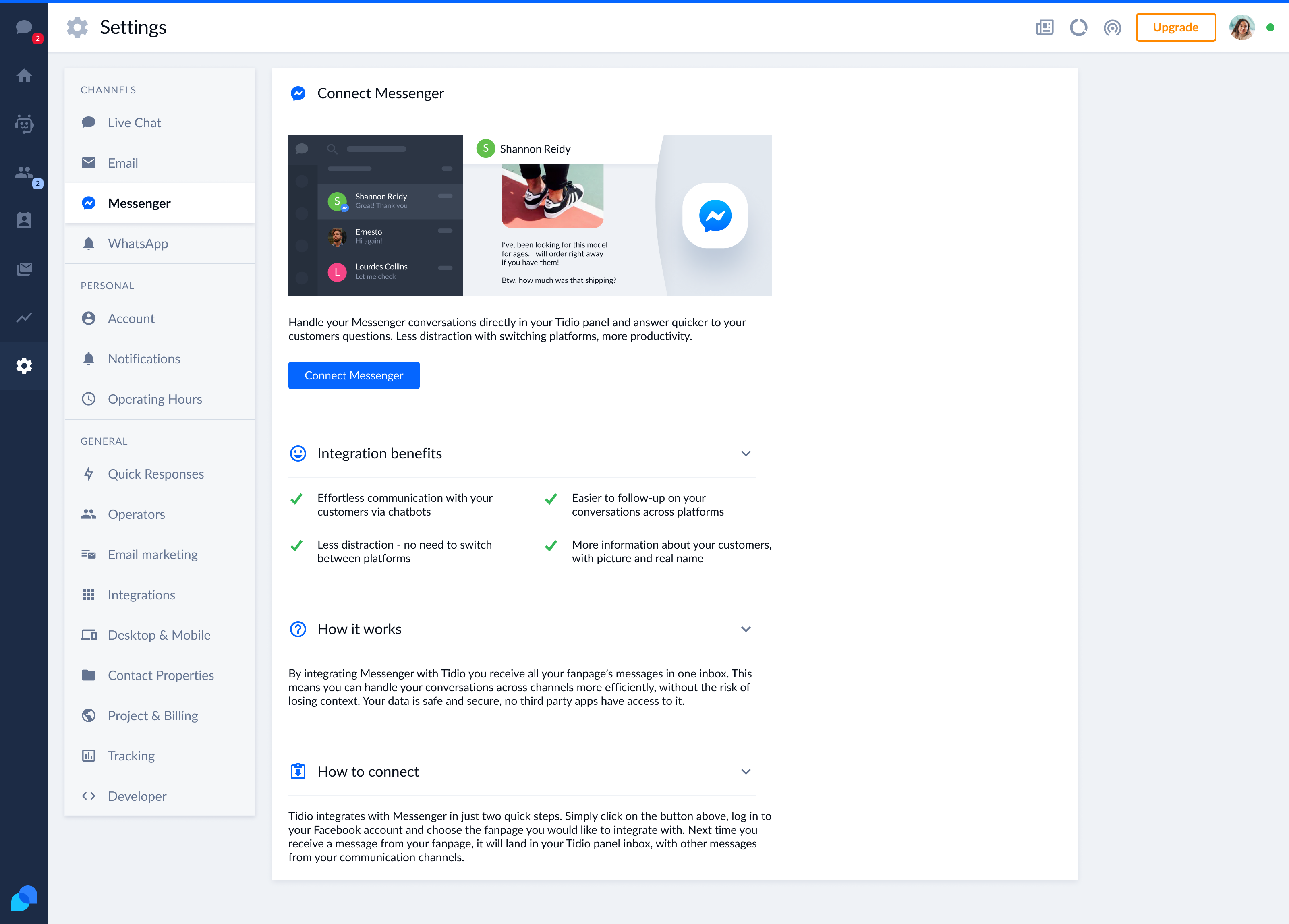
Task: Open the conversations inbox icon in left rail
Action: 24,27
